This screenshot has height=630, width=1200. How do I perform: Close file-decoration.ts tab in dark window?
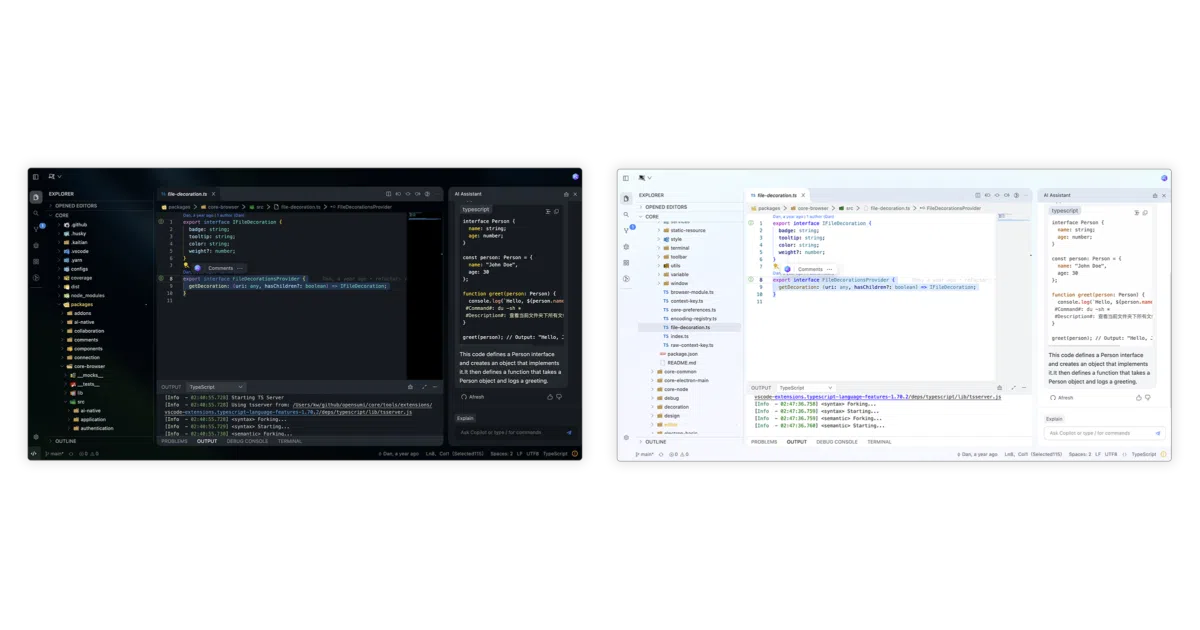click(x=213, y=193)
